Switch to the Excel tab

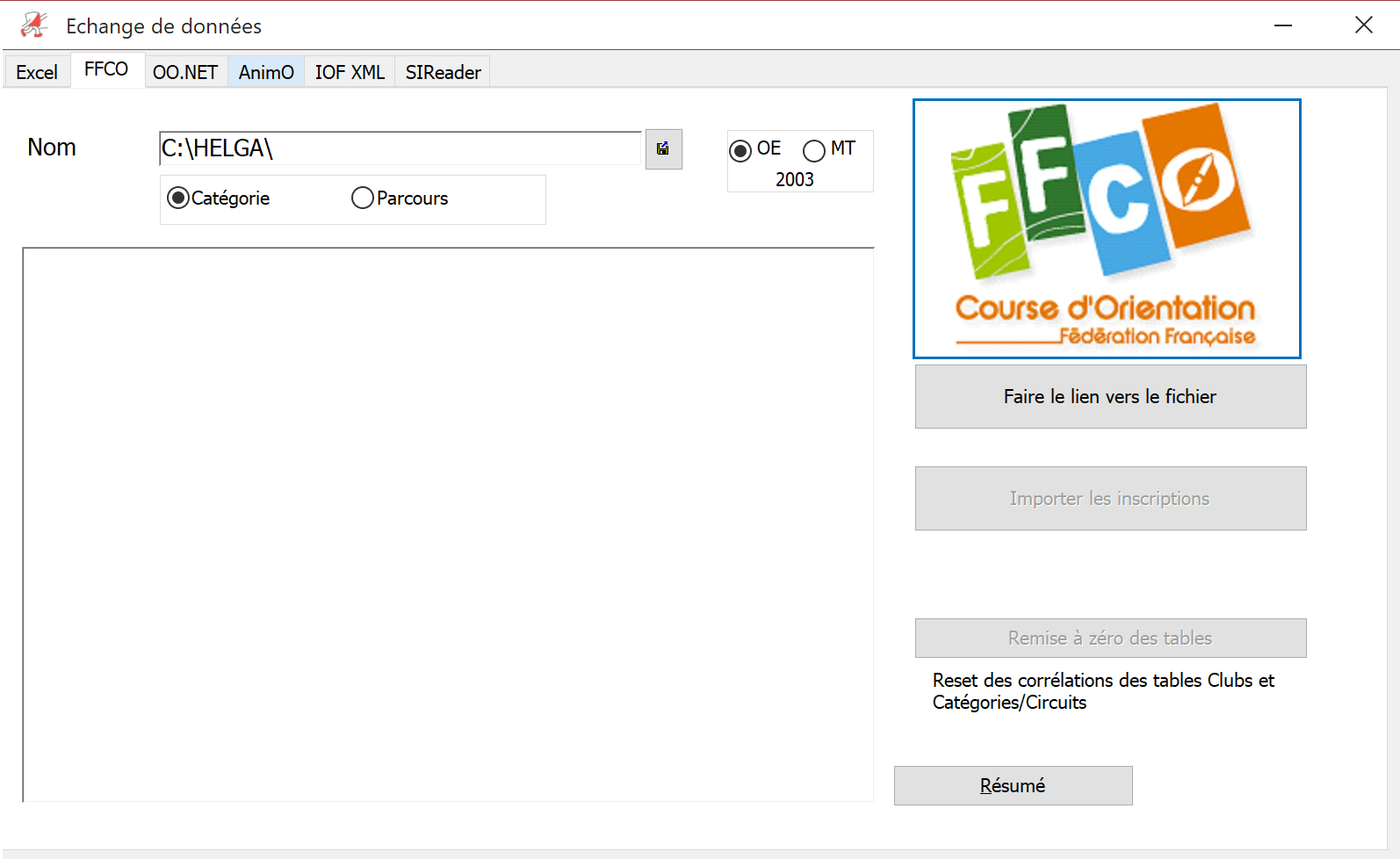[x=37, y=72]
